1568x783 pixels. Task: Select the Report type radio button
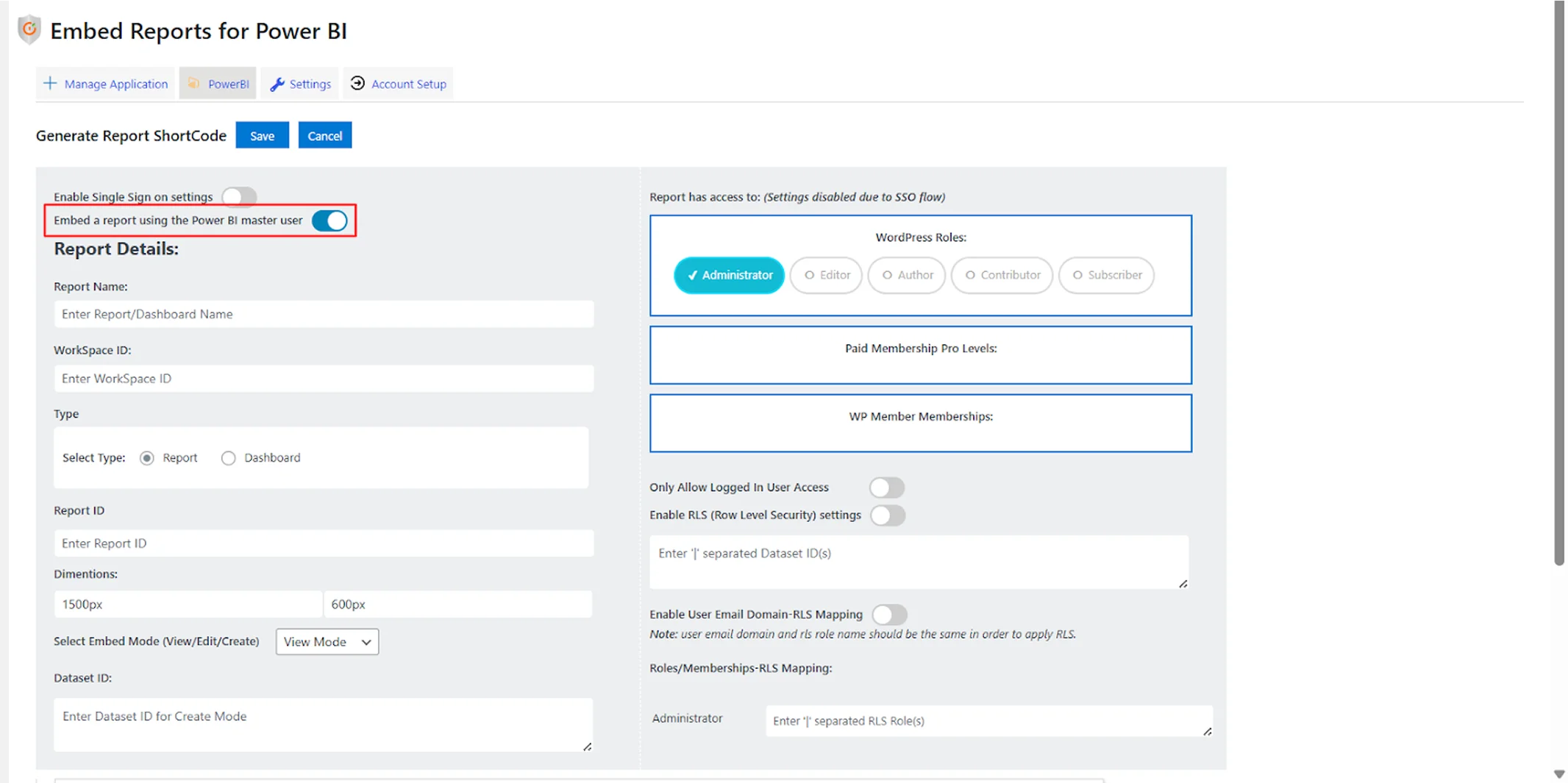pos(147,458)
